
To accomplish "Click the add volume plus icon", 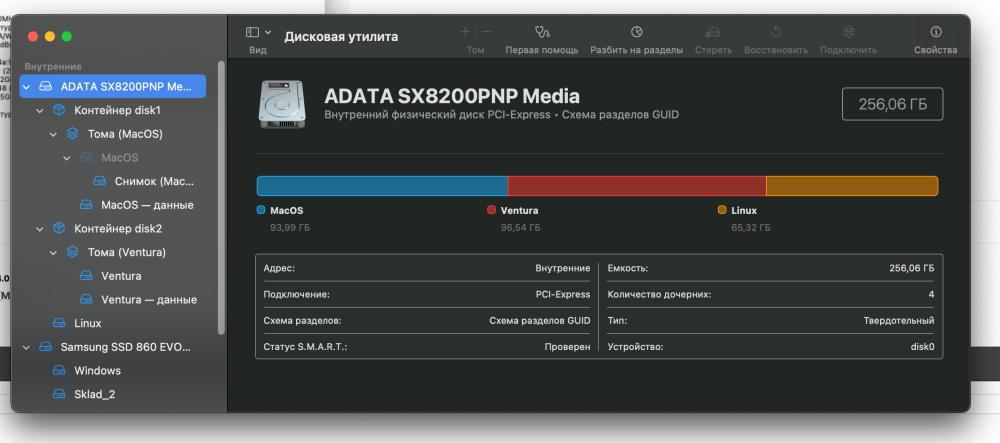I will 465,31.
